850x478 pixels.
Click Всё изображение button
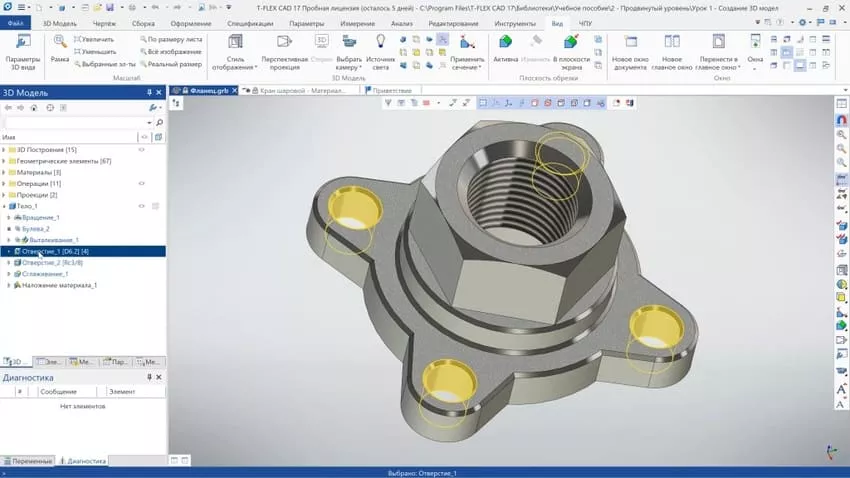(x=170, y=51)
